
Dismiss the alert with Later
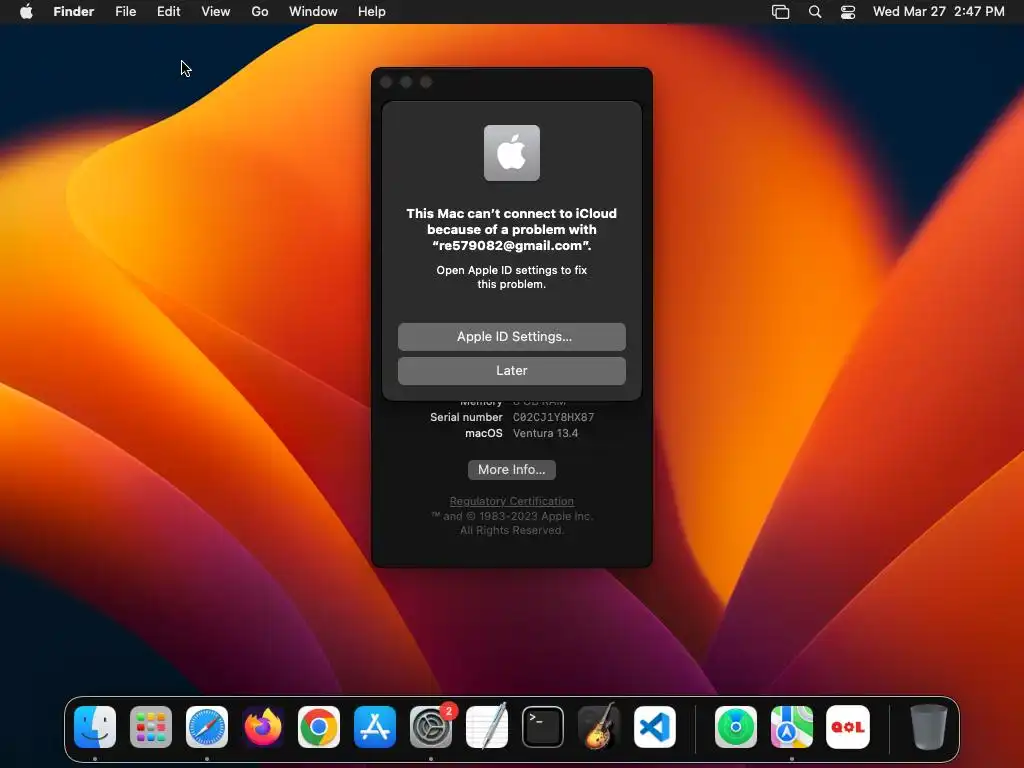(x=512, y=370)
